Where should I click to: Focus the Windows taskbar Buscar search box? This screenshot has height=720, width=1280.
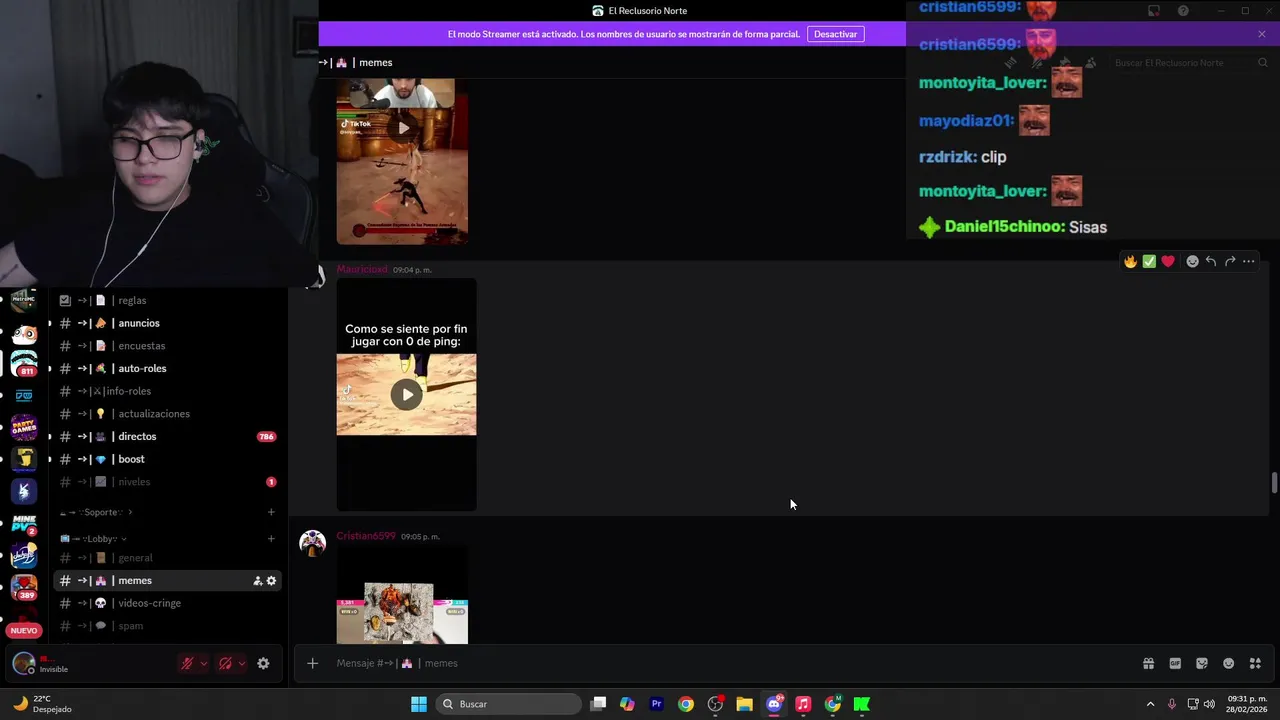510,704
